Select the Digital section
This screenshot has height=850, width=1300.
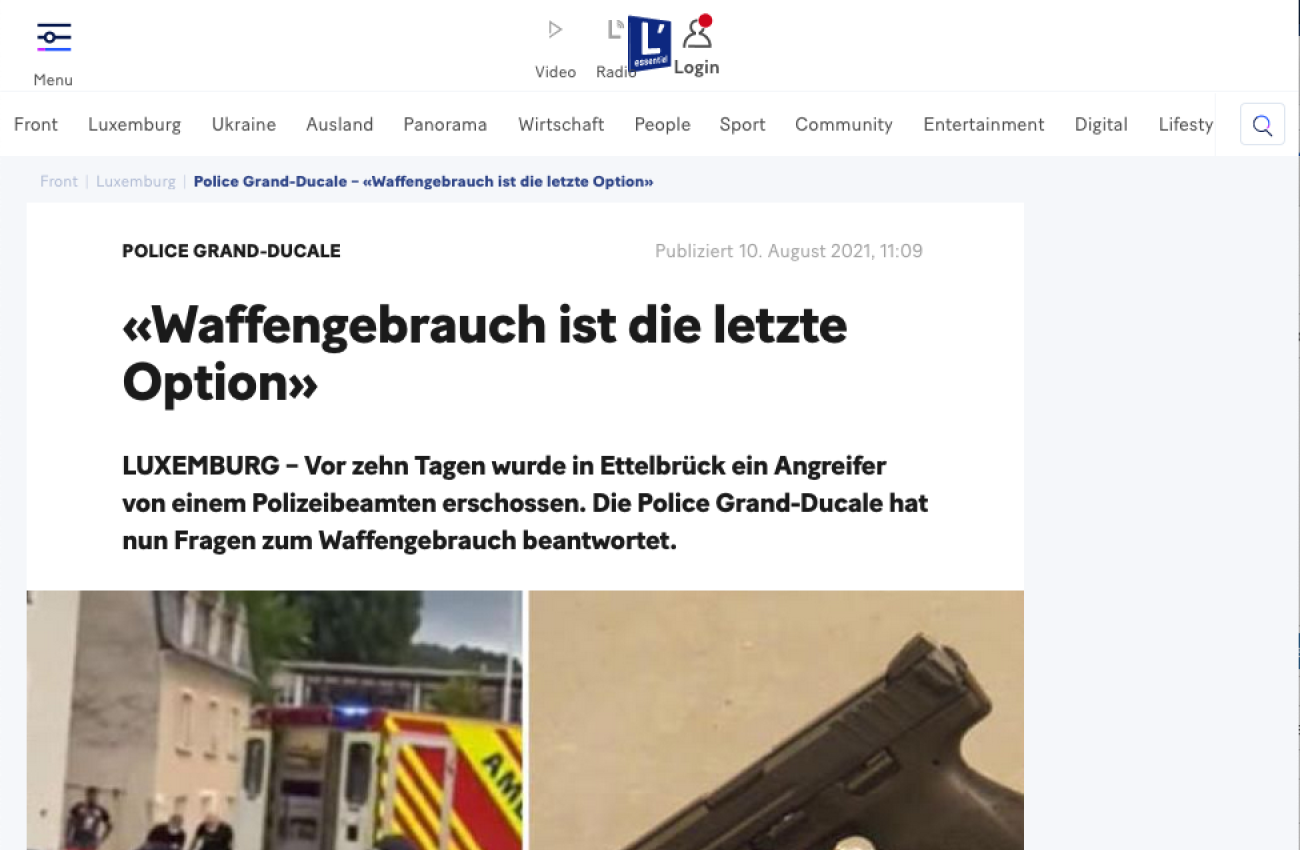(1101, 124)
